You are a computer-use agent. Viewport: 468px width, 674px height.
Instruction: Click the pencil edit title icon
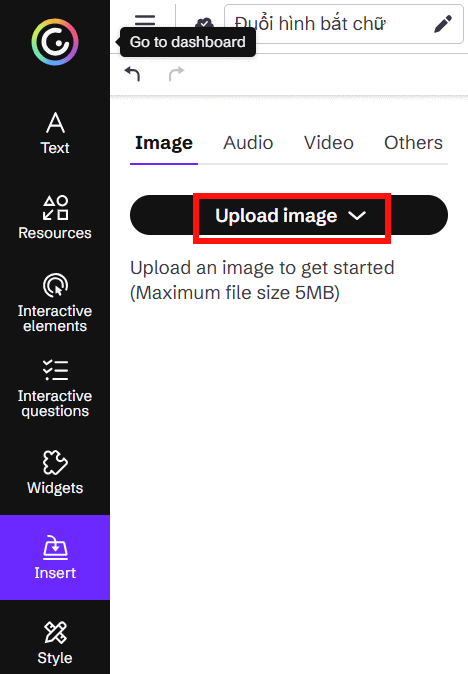[443, 24]
